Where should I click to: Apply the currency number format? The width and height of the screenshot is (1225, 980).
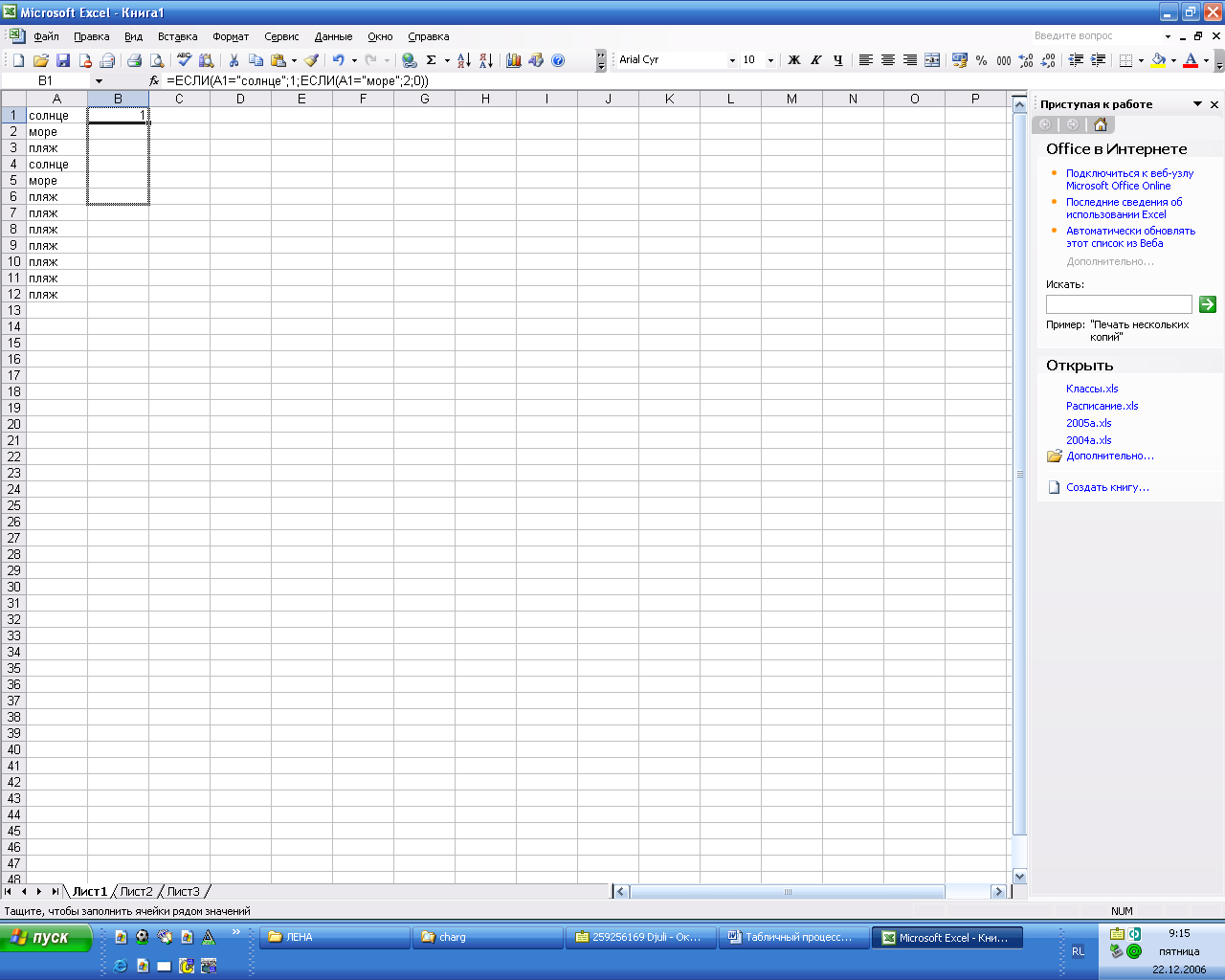pos(960,60)
